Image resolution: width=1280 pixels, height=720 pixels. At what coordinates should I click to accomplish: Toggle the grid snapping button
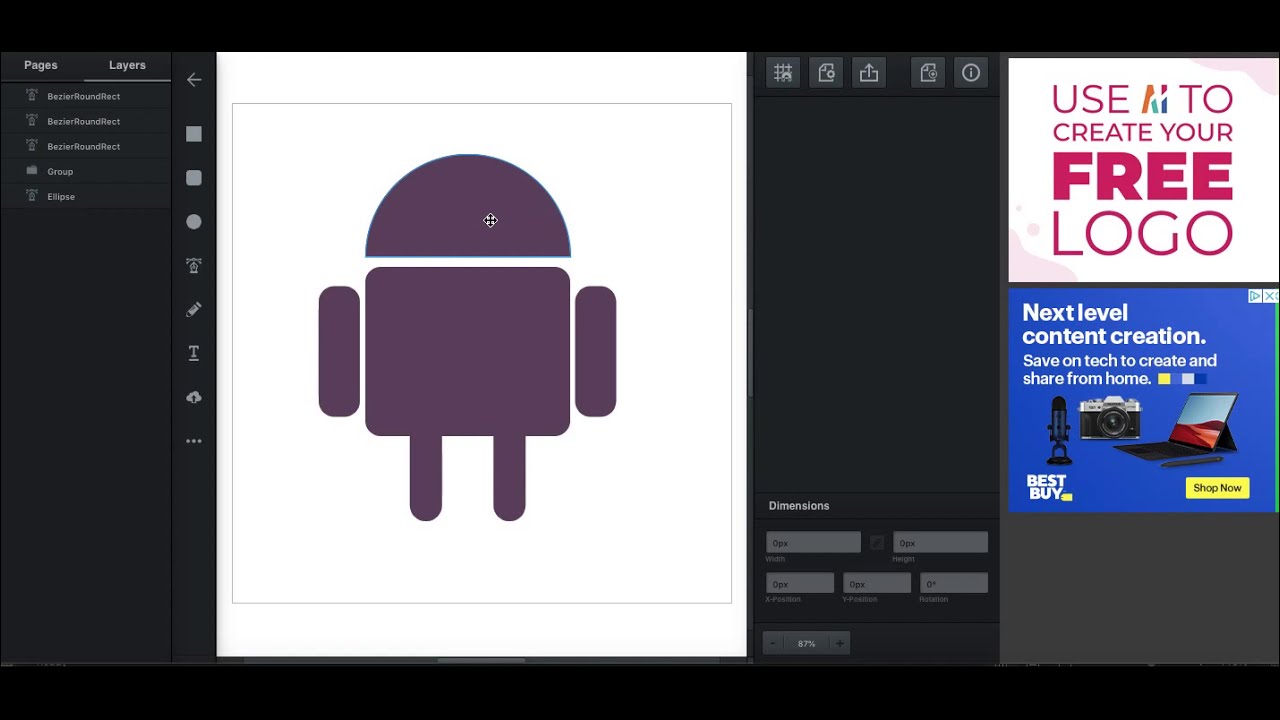pyautogui.click(x=783, y=73)
